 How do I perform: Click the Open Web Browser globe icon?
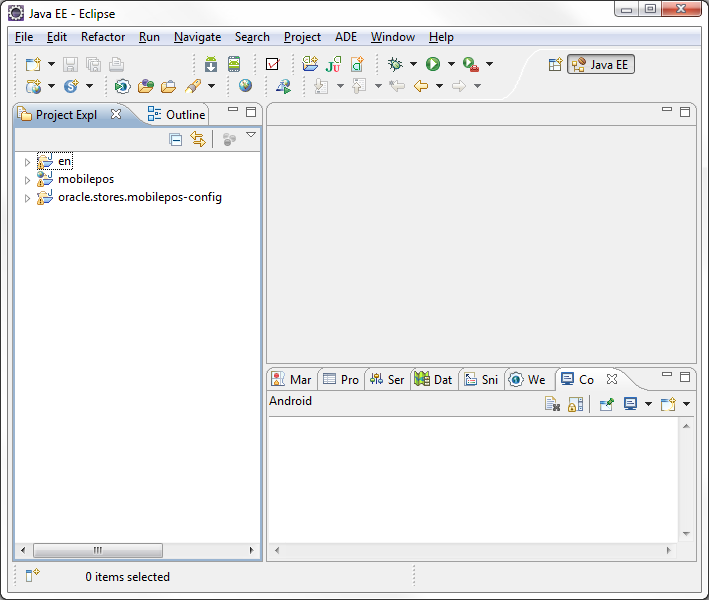pyautogui.click(x=246, y=85)
